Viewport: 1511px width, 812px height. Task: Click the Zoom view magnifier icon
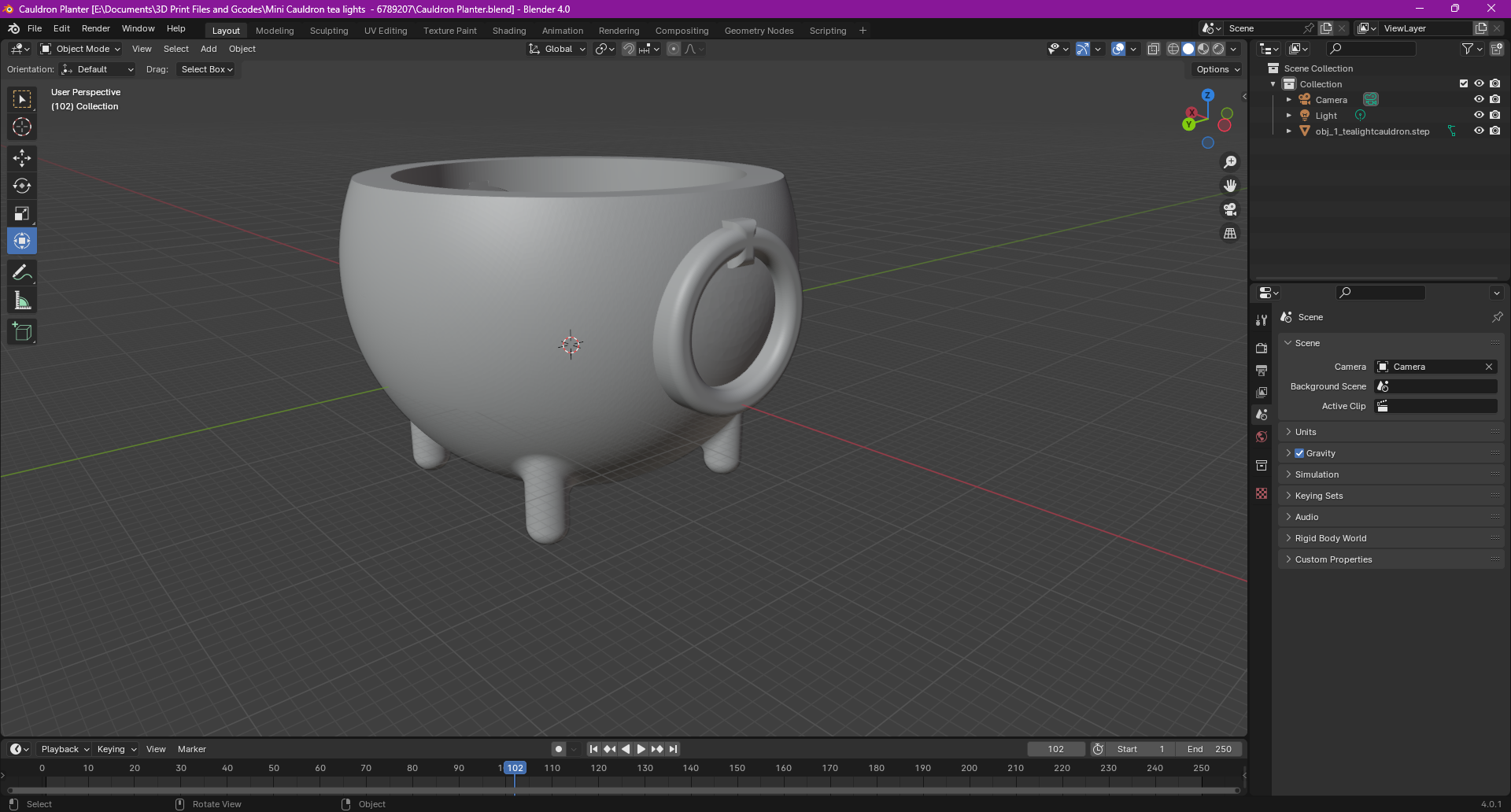pyautogui.click(x=1230, y=162)
